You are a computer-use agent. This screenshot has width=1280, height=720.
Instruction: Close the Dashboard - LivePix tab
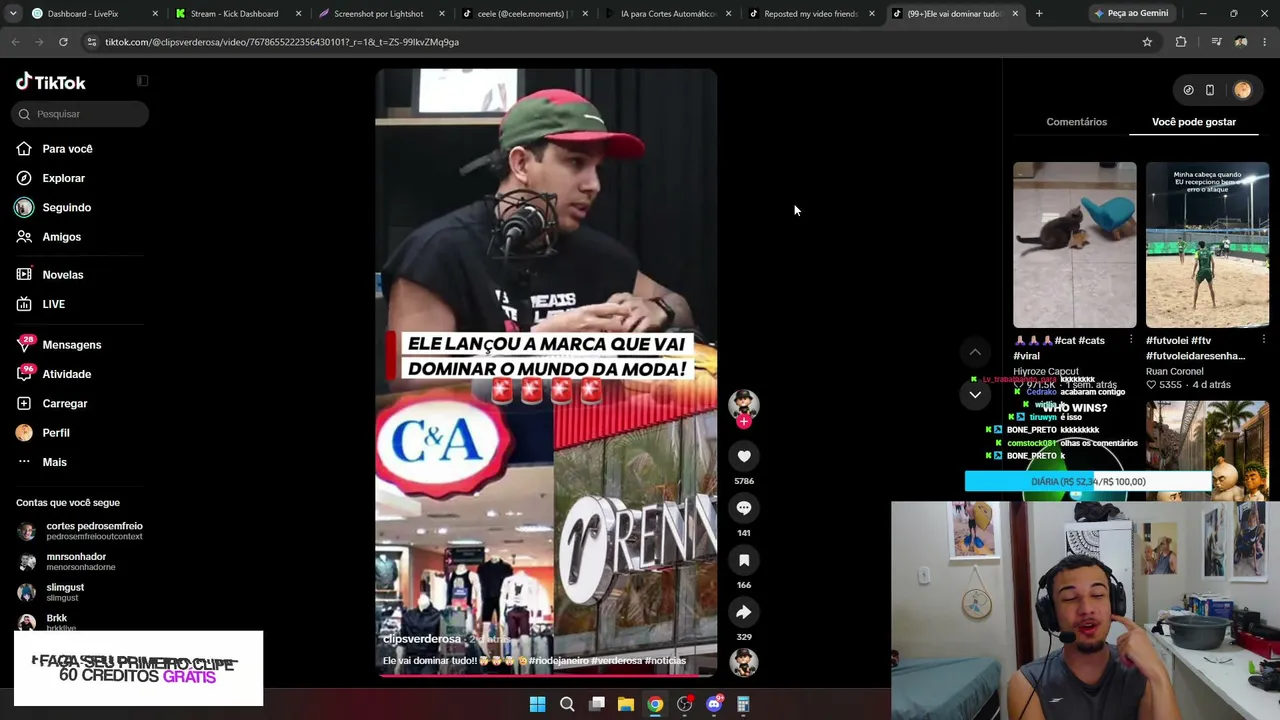[x=155, y=14]
